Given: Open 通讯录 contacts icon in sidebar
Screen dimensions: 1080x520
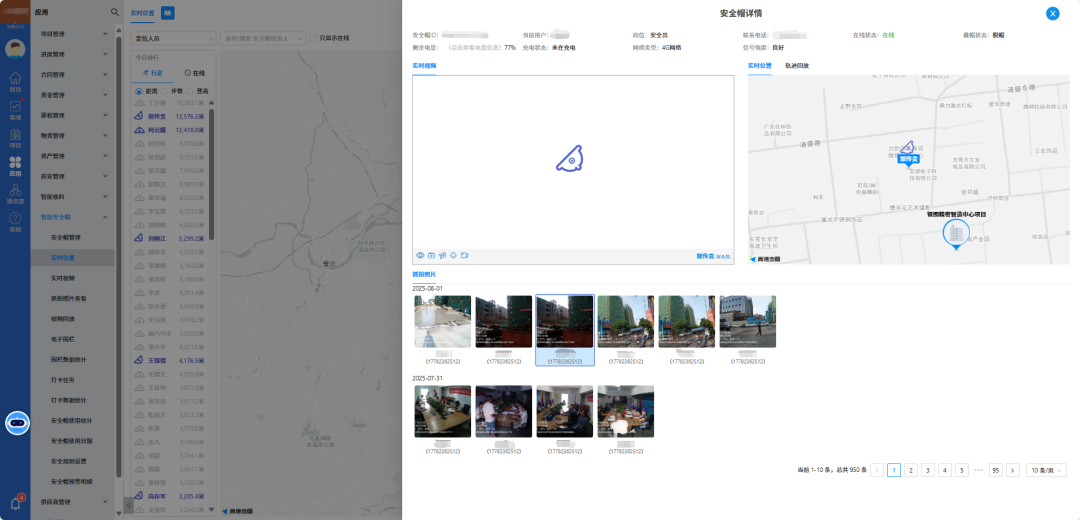Looking at the screenshot, I should coord(15,194).
